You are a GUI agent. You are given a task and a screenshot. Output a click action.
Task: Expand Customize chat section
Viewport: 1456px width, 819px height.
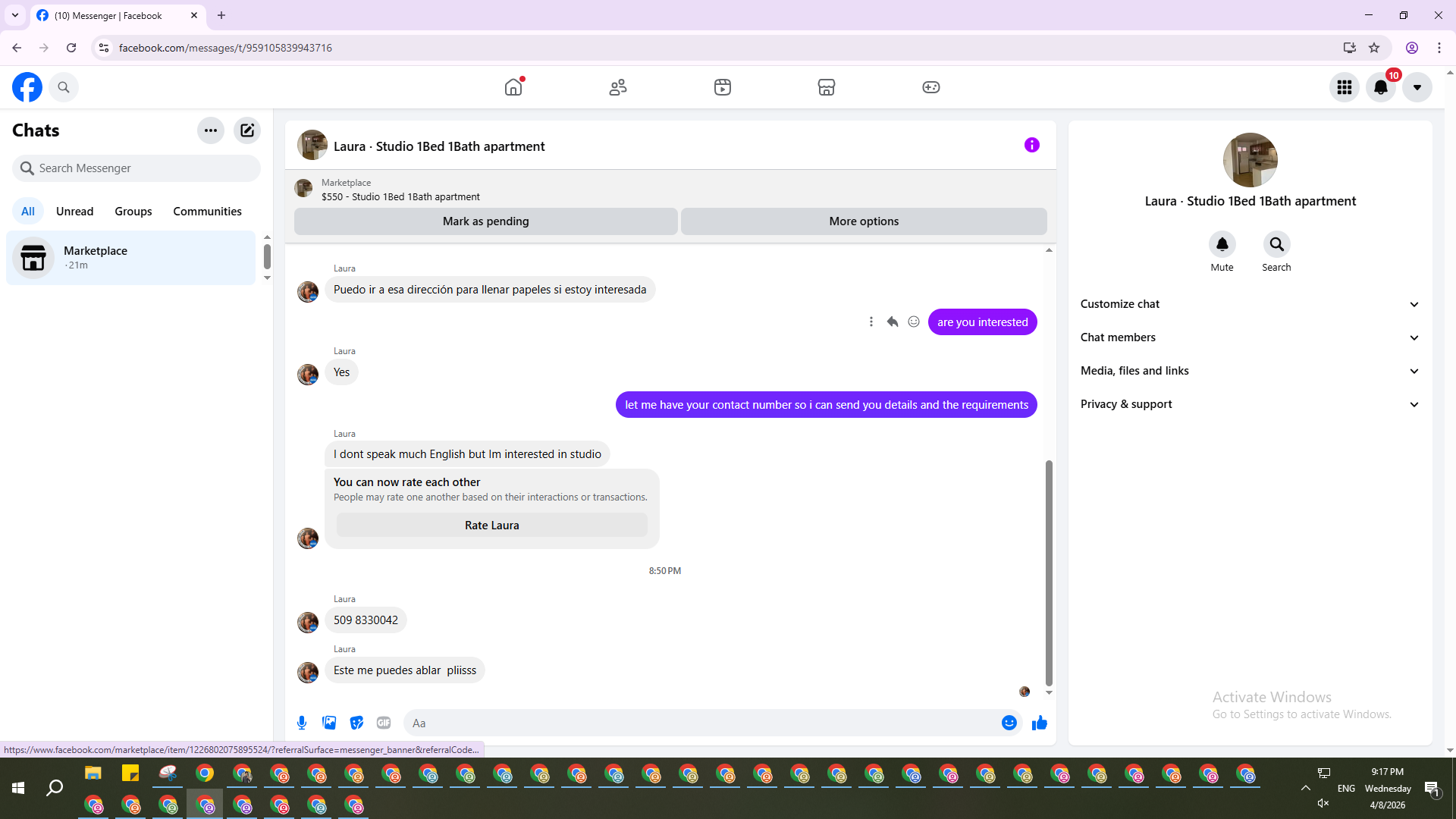1250,304
